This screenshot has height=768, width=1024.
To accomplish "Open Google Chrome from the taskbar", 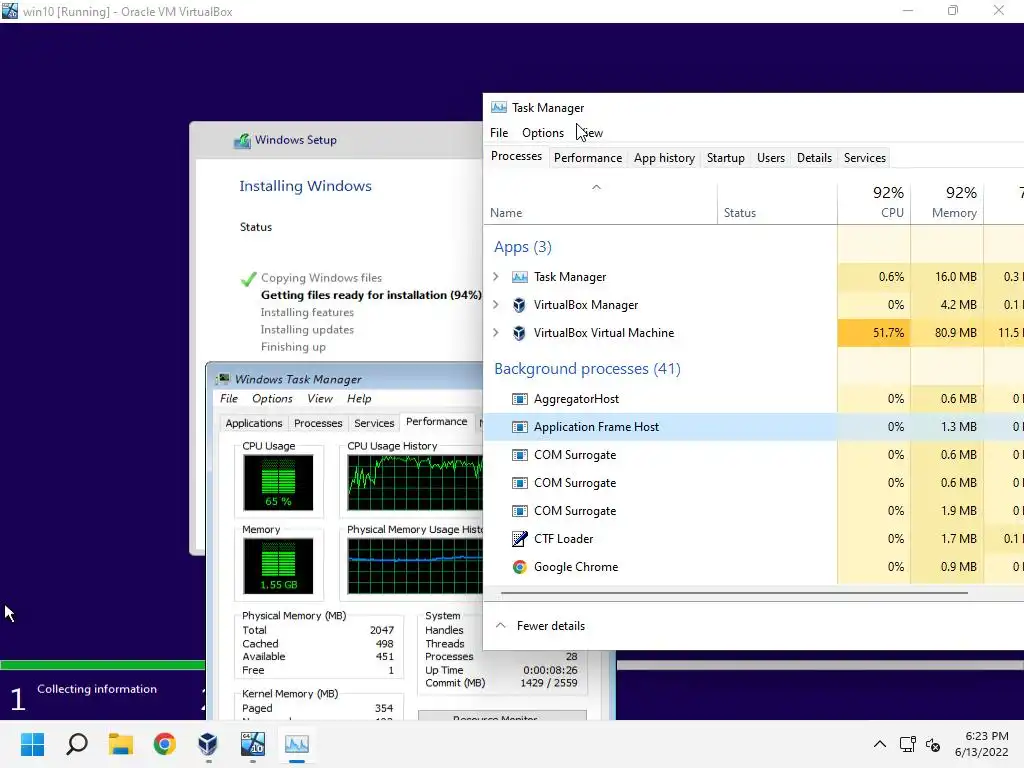I will (x=165, y=744).
